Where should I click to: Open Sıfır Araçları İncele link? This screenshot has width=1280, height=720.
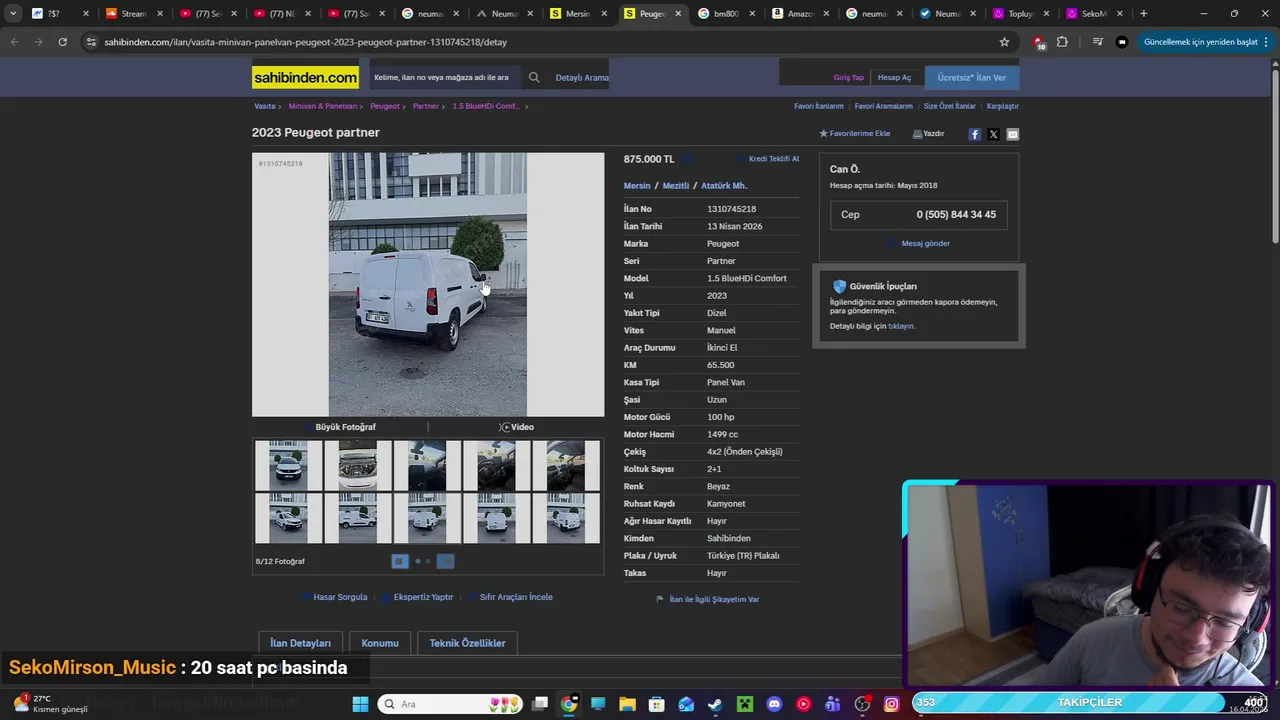click(516, 597)
